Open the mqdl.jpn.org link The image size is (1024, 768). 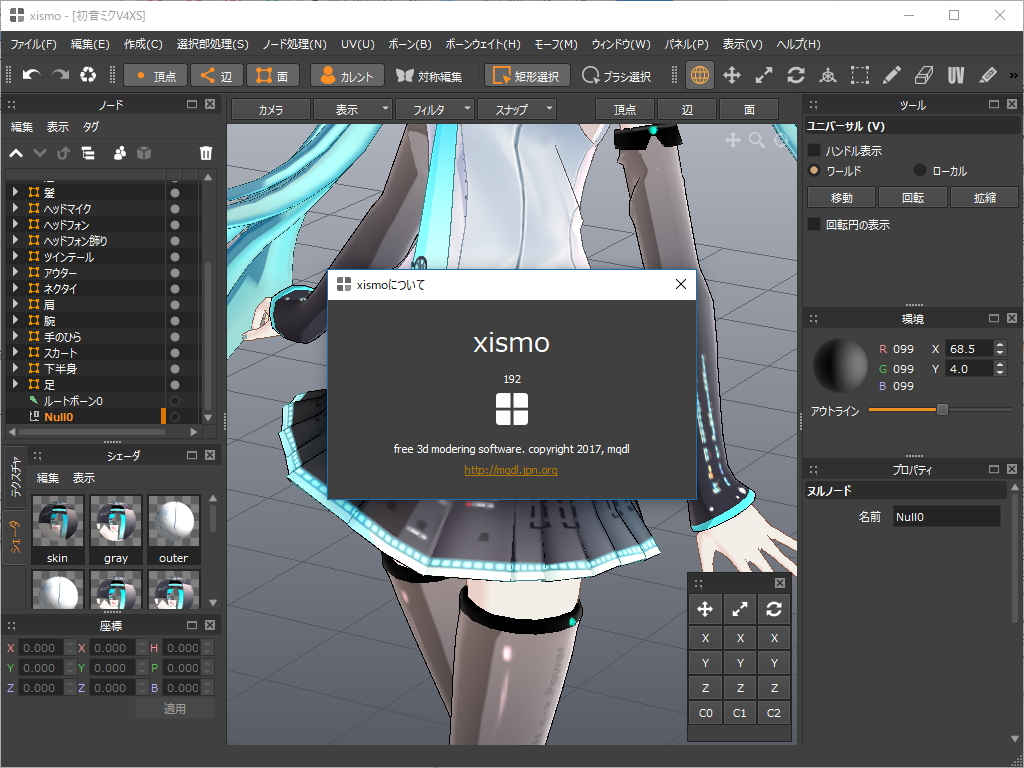click(x=511, y=470)
